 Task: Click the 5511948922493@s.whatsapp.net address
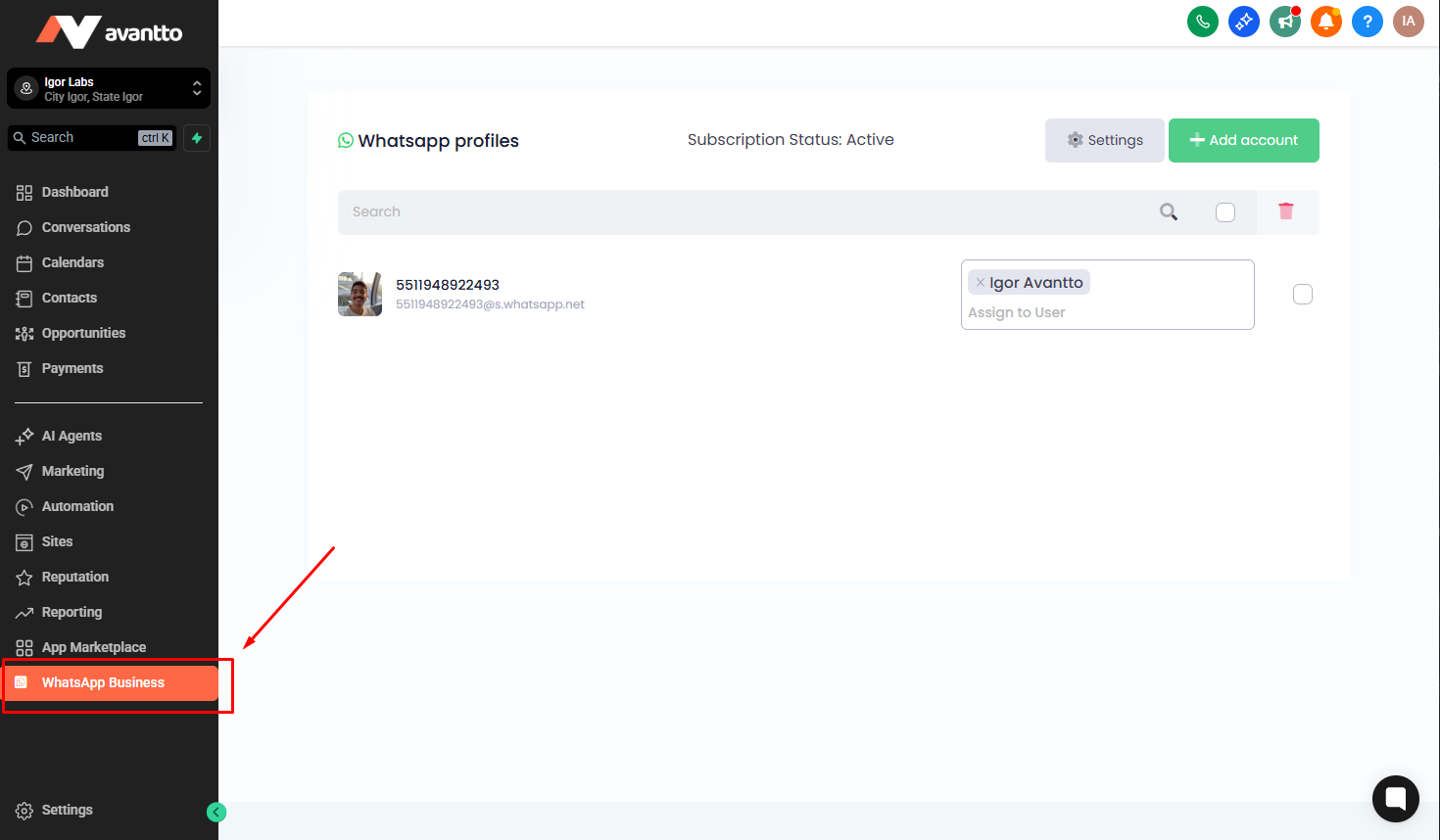point(490,304)
